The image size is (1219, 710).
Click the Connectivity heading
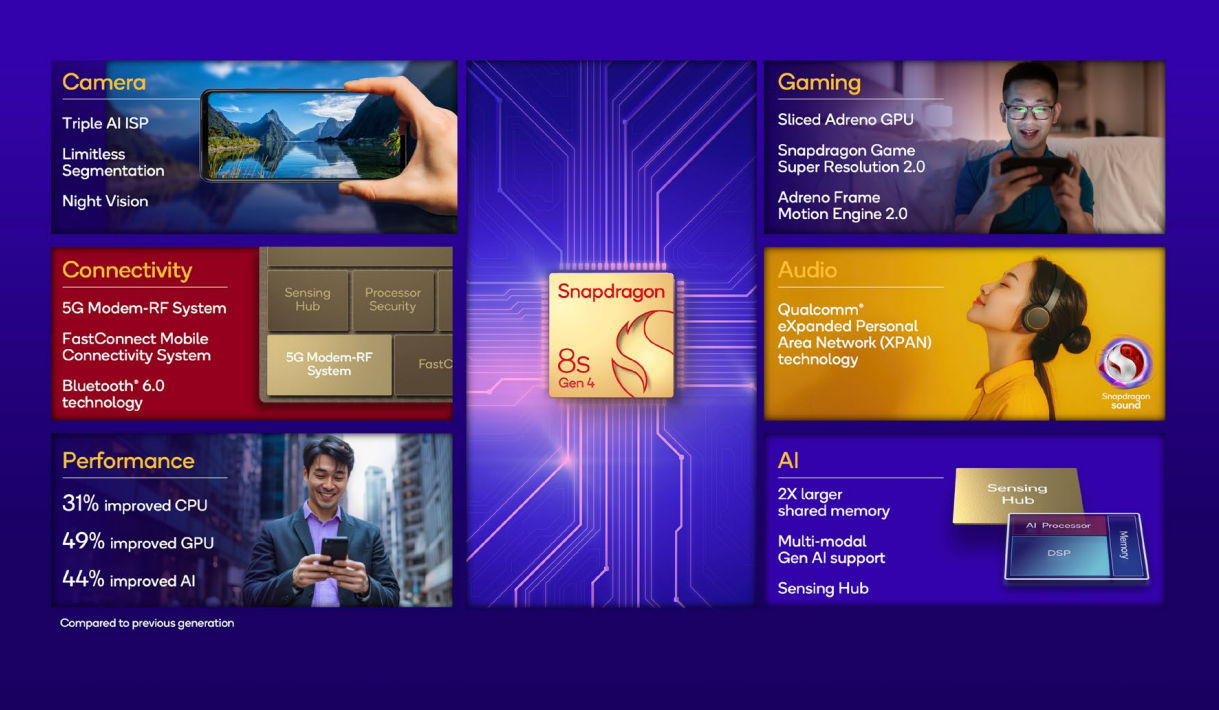pyautogui.click(x=127, y=270)
